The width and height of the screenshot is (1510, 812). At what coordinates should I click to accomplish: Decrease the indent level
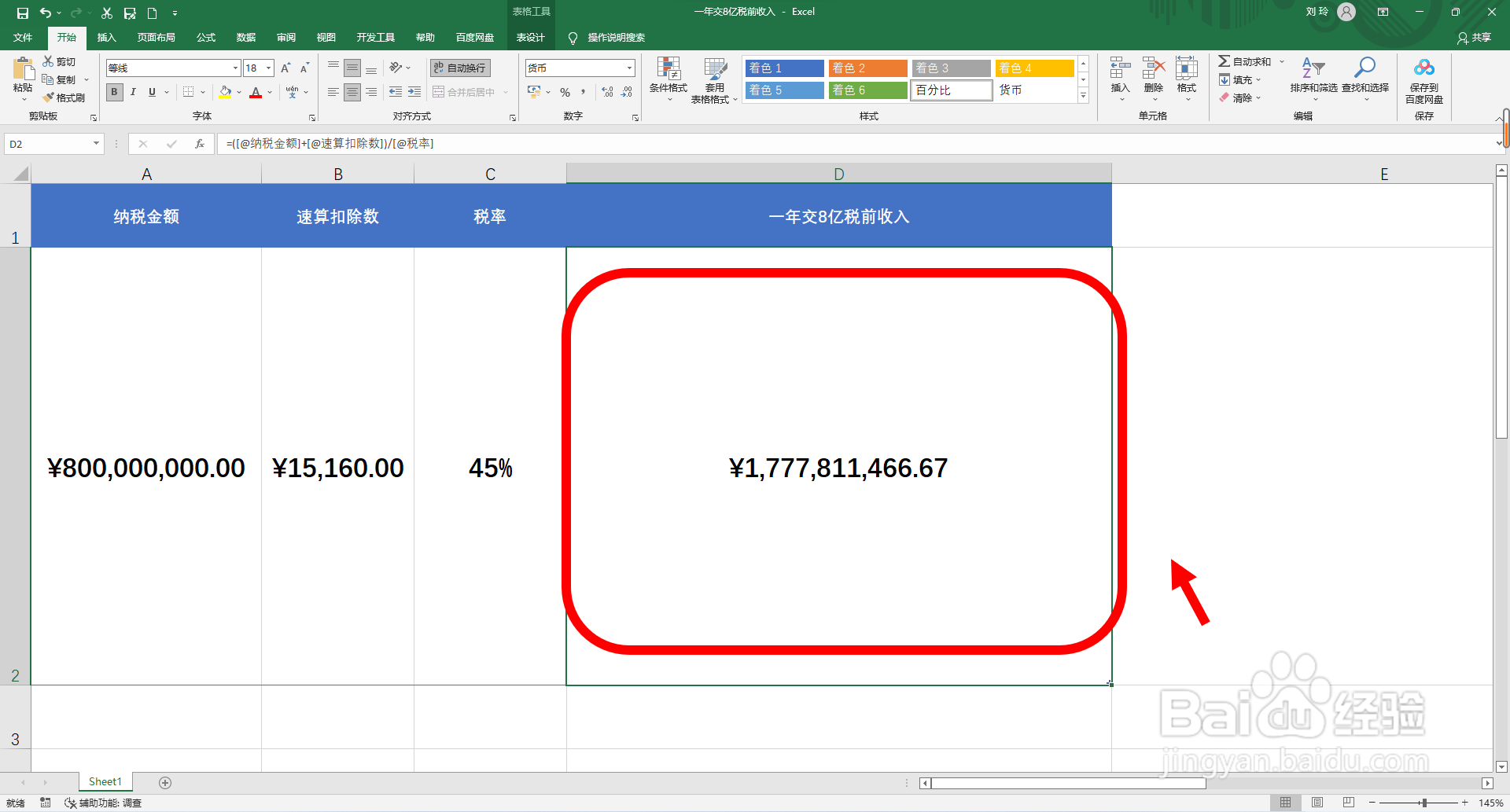pos(396,92)
